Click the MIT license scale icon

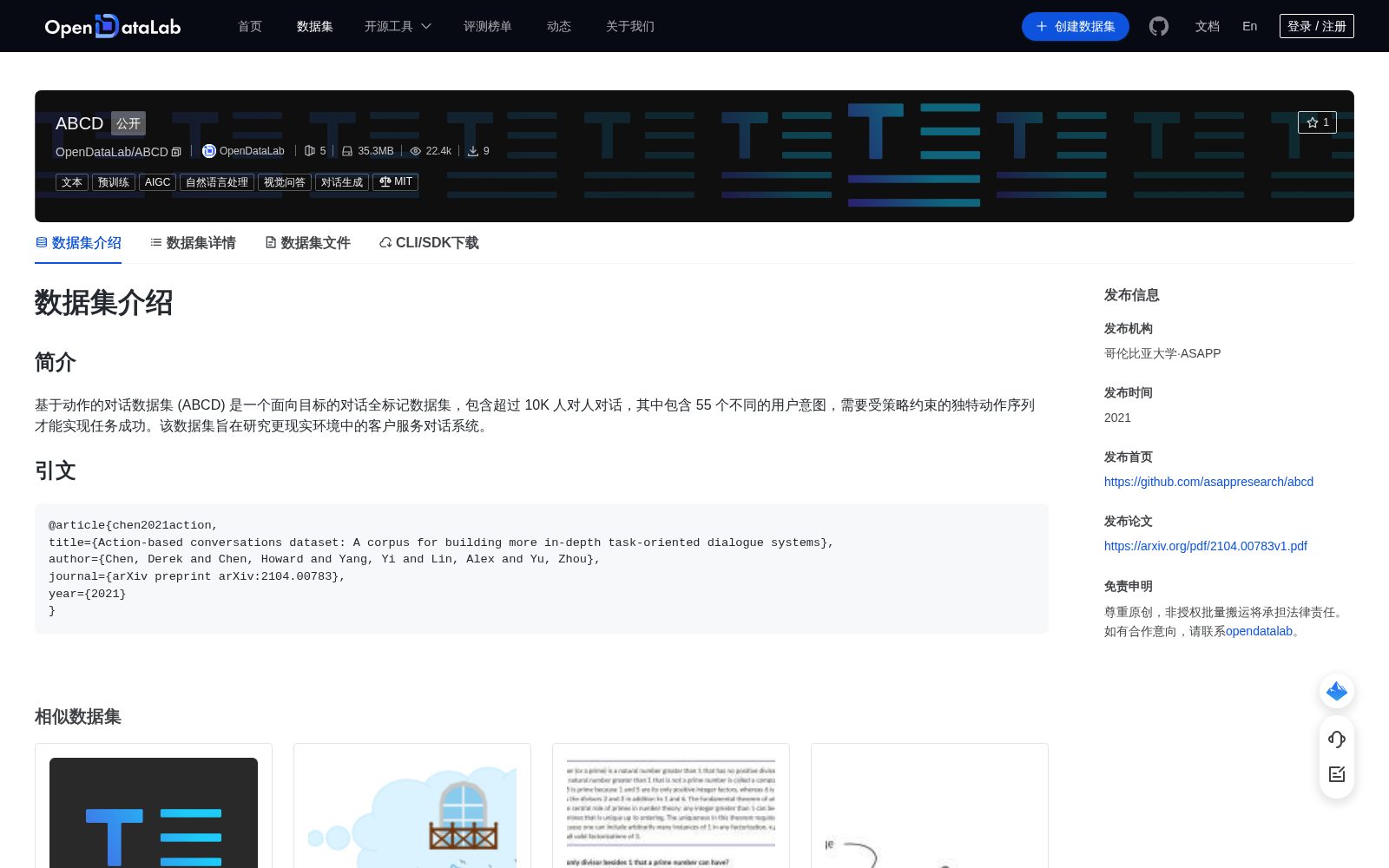tap(385, 181)
